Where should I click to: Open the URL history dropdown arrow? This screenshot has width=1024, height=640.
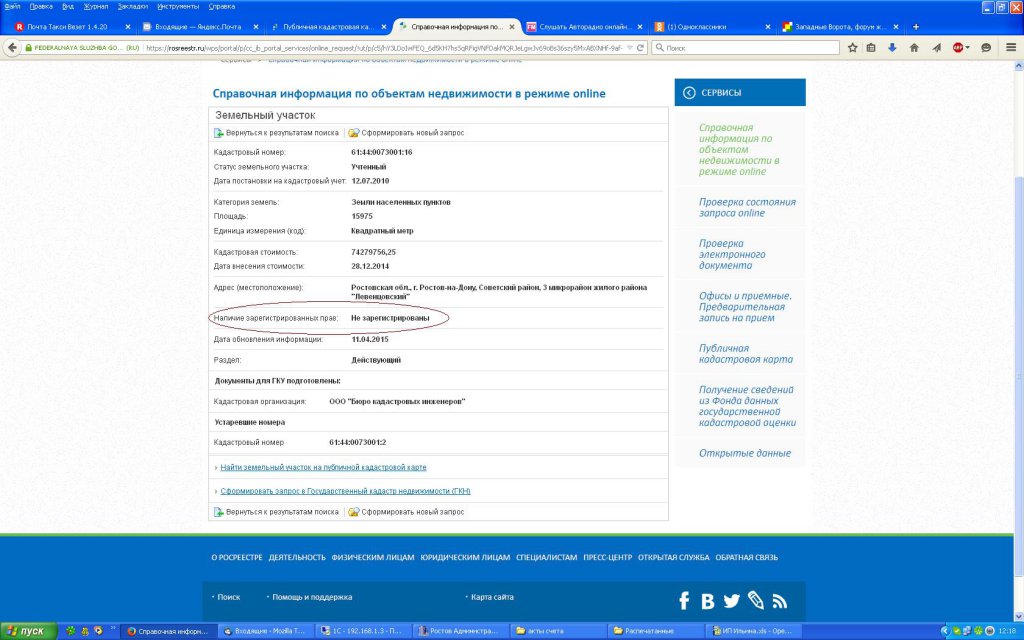pos(630,48)
